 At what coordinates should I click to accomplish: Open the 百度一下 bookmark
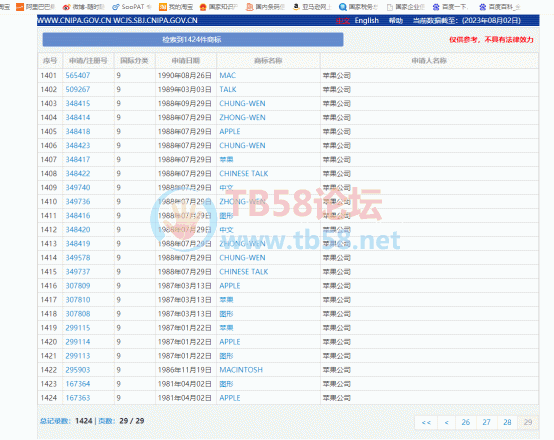click(x=450, y=7)
